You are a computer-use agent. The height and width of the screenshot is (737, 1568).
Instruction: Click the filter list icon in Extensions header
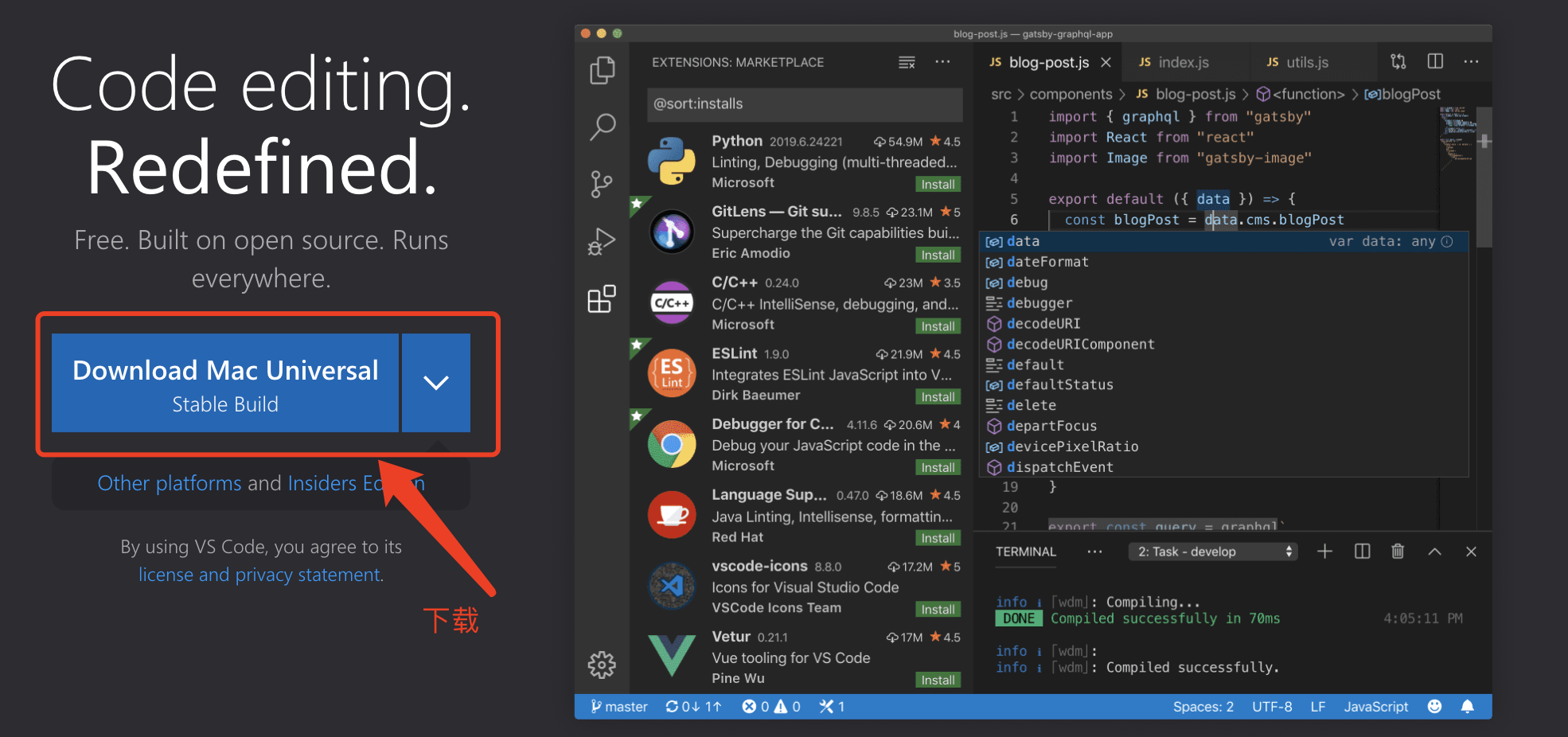[x=907, y=62]
